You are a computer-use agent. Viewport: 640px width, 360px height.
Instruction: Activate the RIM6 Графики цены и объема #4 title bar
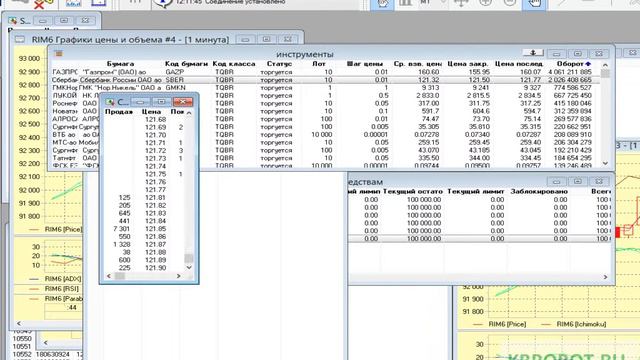pos(131,40)
